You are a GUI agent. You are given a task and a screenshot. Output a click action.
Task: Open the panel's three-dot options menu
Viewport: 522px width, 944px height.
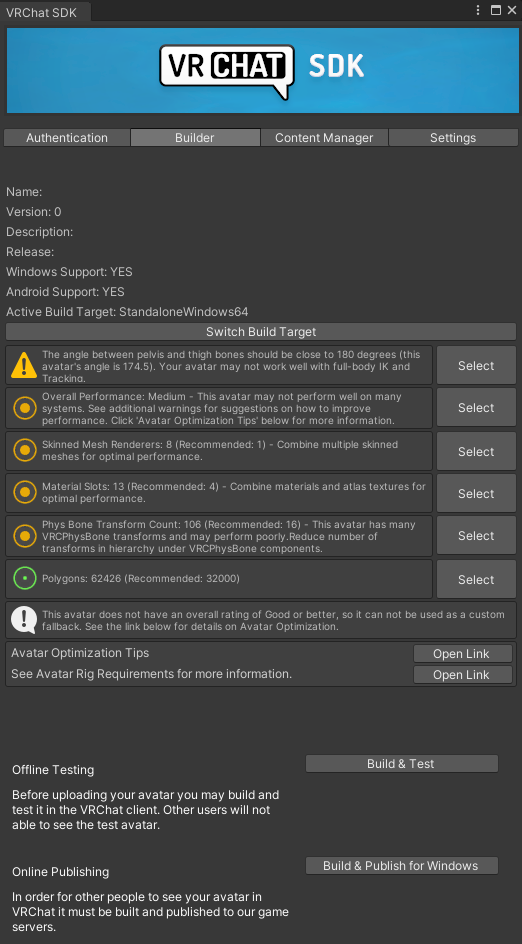[x=478, y=10]
